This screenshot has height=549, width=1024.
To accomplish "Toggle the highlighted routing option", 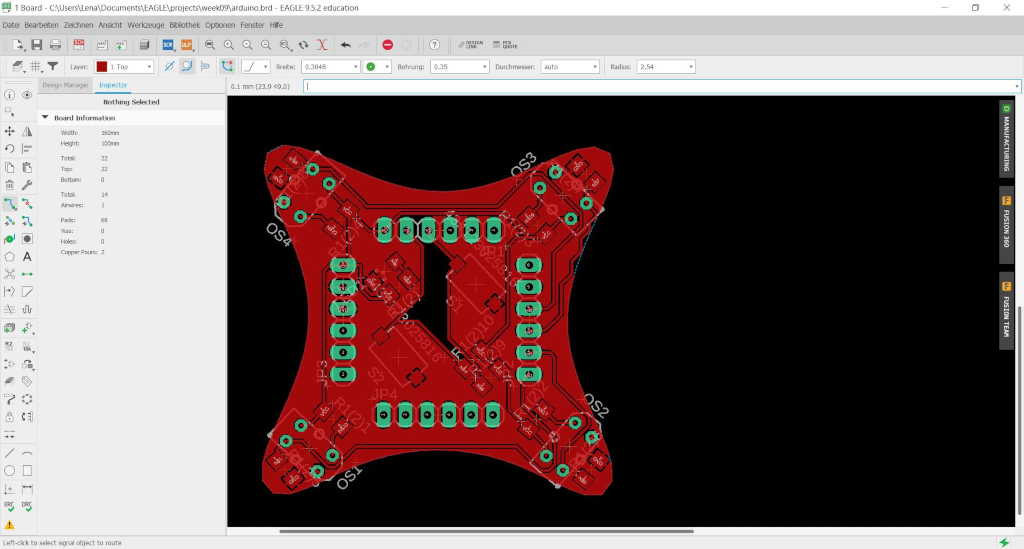I will coord(187,67).
